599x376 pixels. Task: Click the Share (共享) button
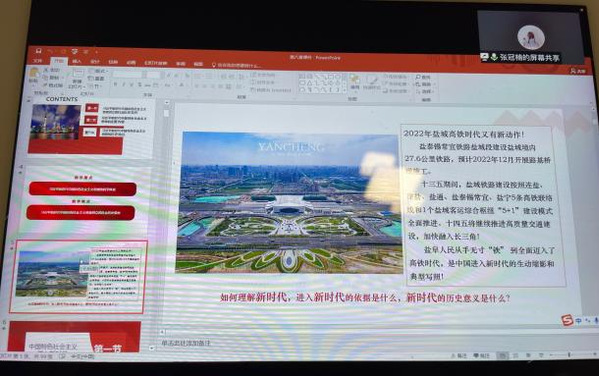[578, 71]
